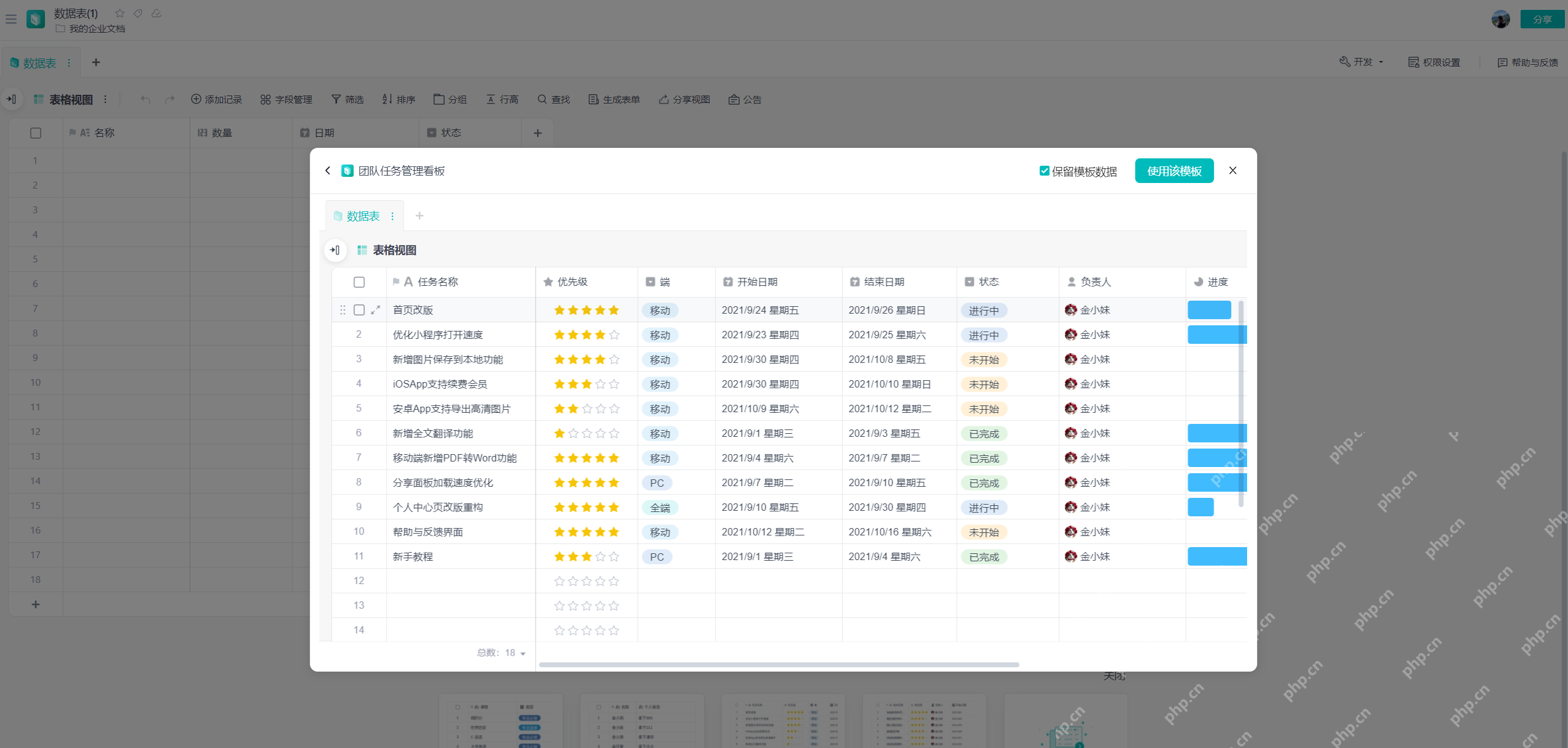Open 筛选 in the toolbar
The width and height of the screenshot is (1568, 748).
[x=347, y=99]
